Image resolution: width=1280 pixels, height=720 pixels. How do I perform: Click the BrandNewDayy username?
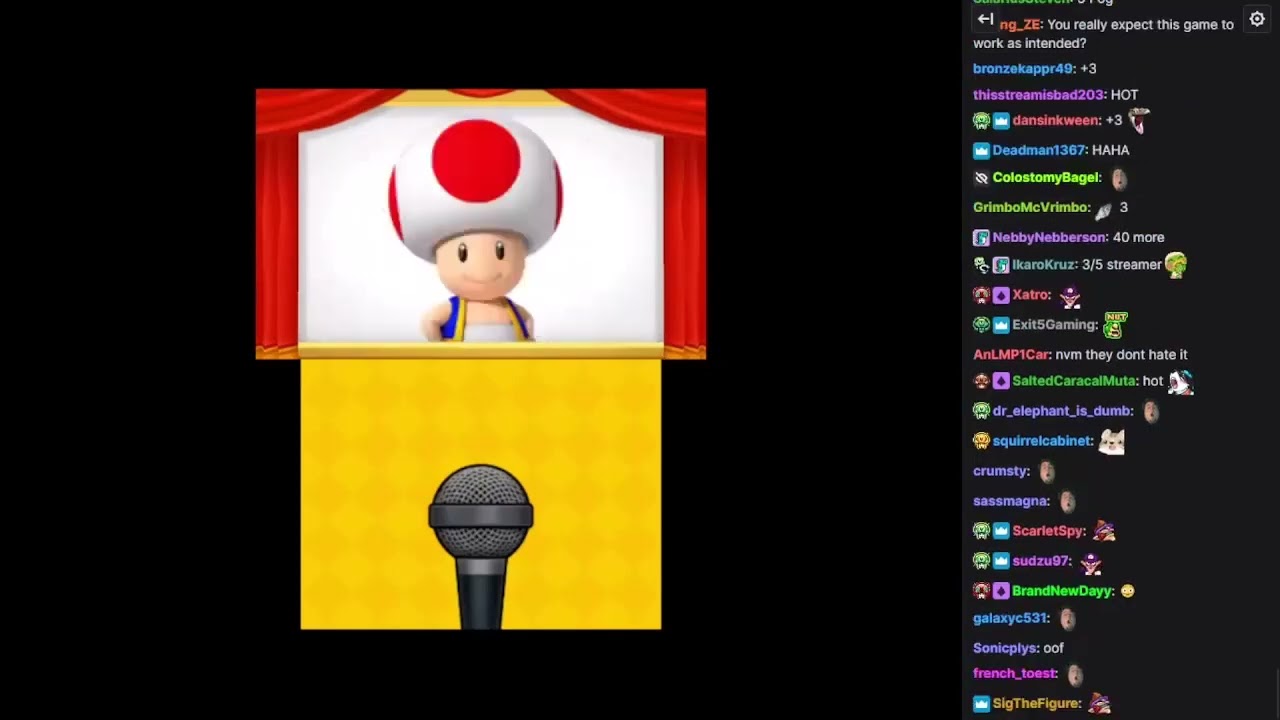1062,591
